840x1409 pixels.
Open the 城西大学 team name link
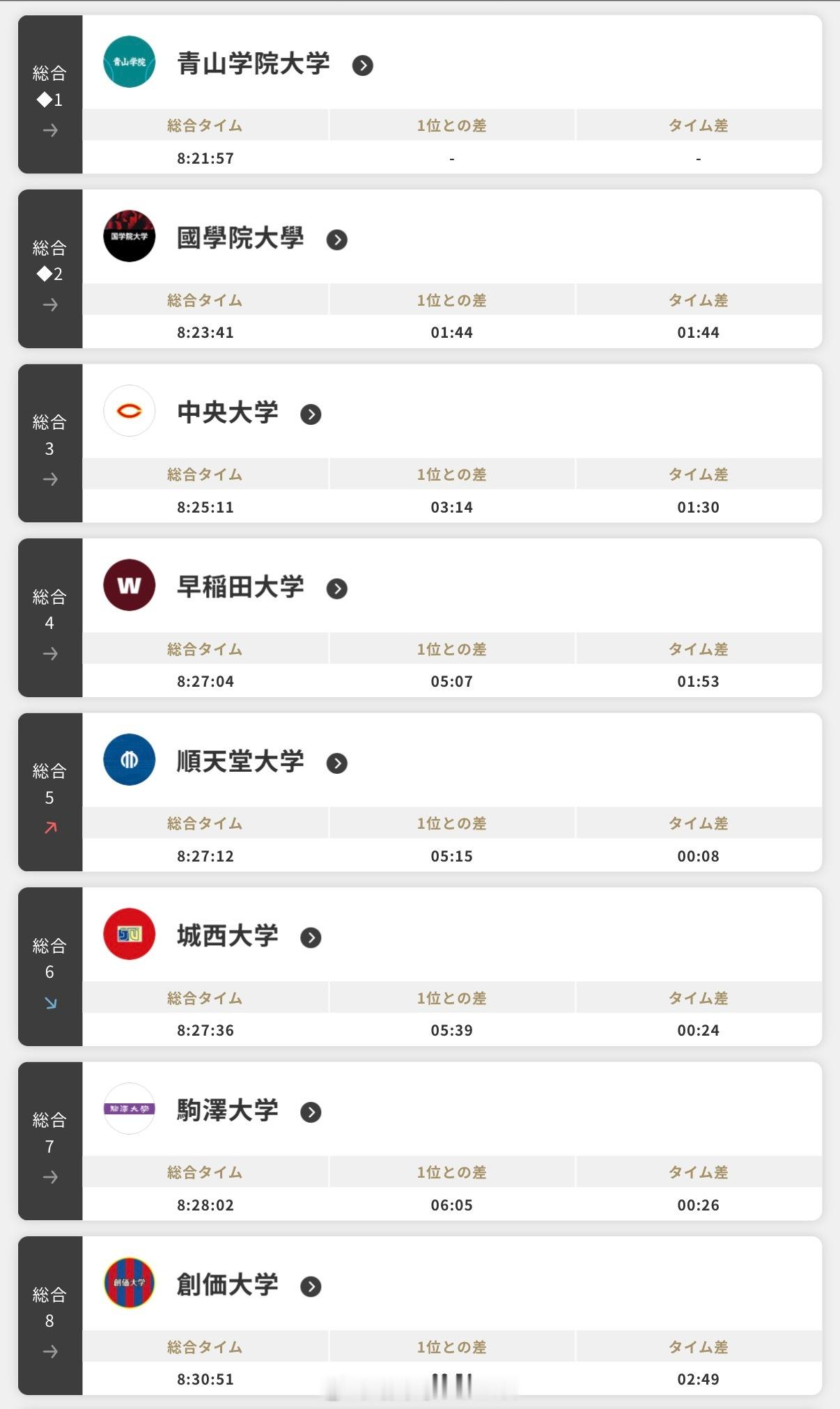(228, 935)
